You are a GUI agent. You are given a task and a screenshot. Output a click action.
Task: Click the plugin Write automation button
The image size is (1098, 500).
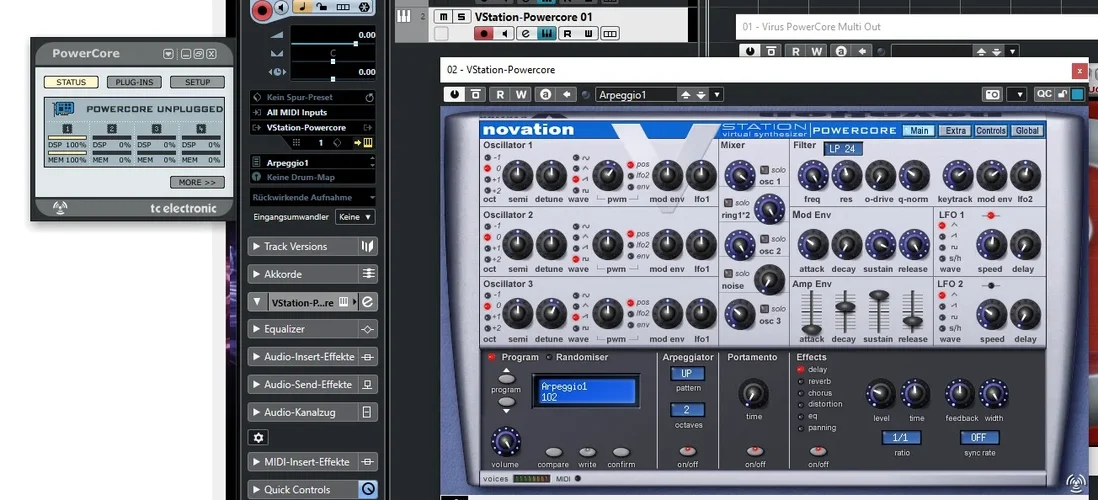pos(521,94)
